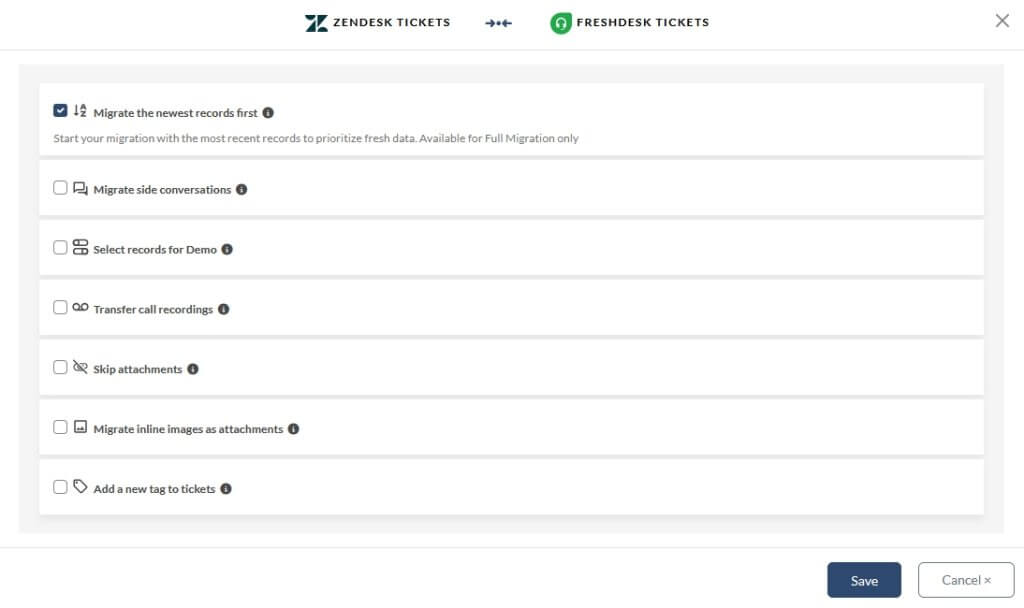Click Transfer call recordings label
This screenshot has height=608, width=1024.
pos(153,310)
